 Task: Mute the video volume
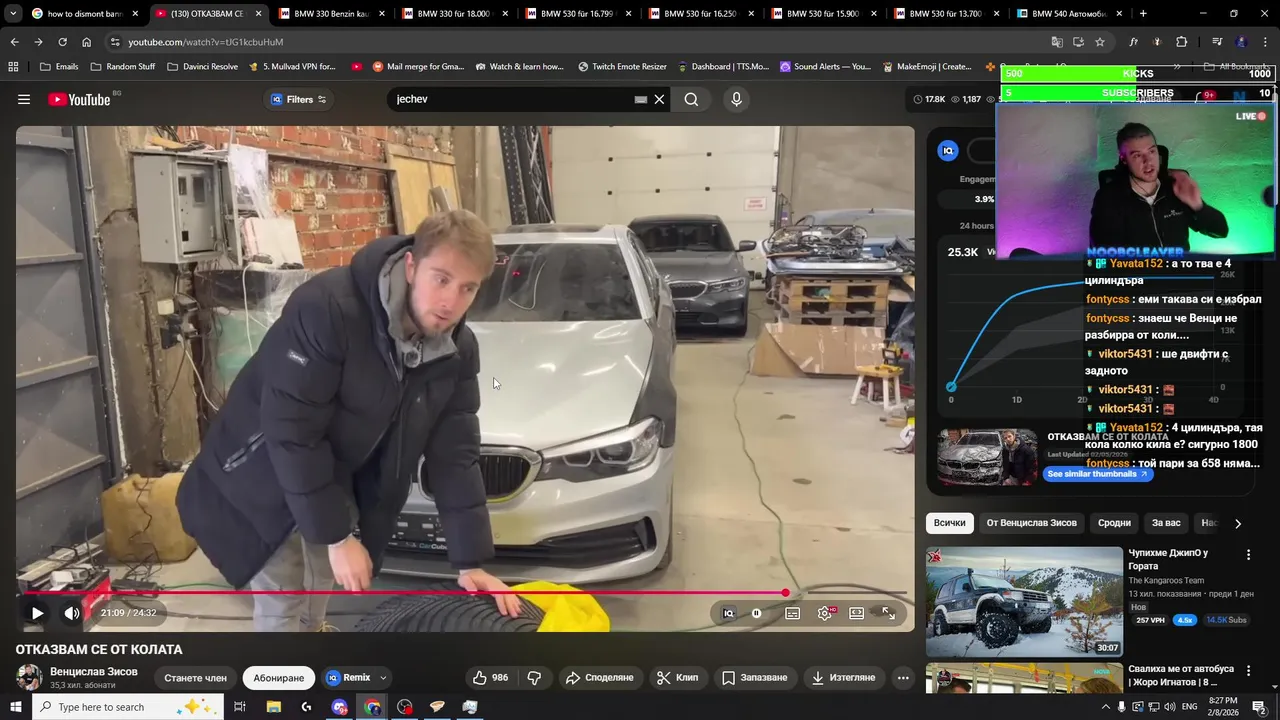coord(72,613)
